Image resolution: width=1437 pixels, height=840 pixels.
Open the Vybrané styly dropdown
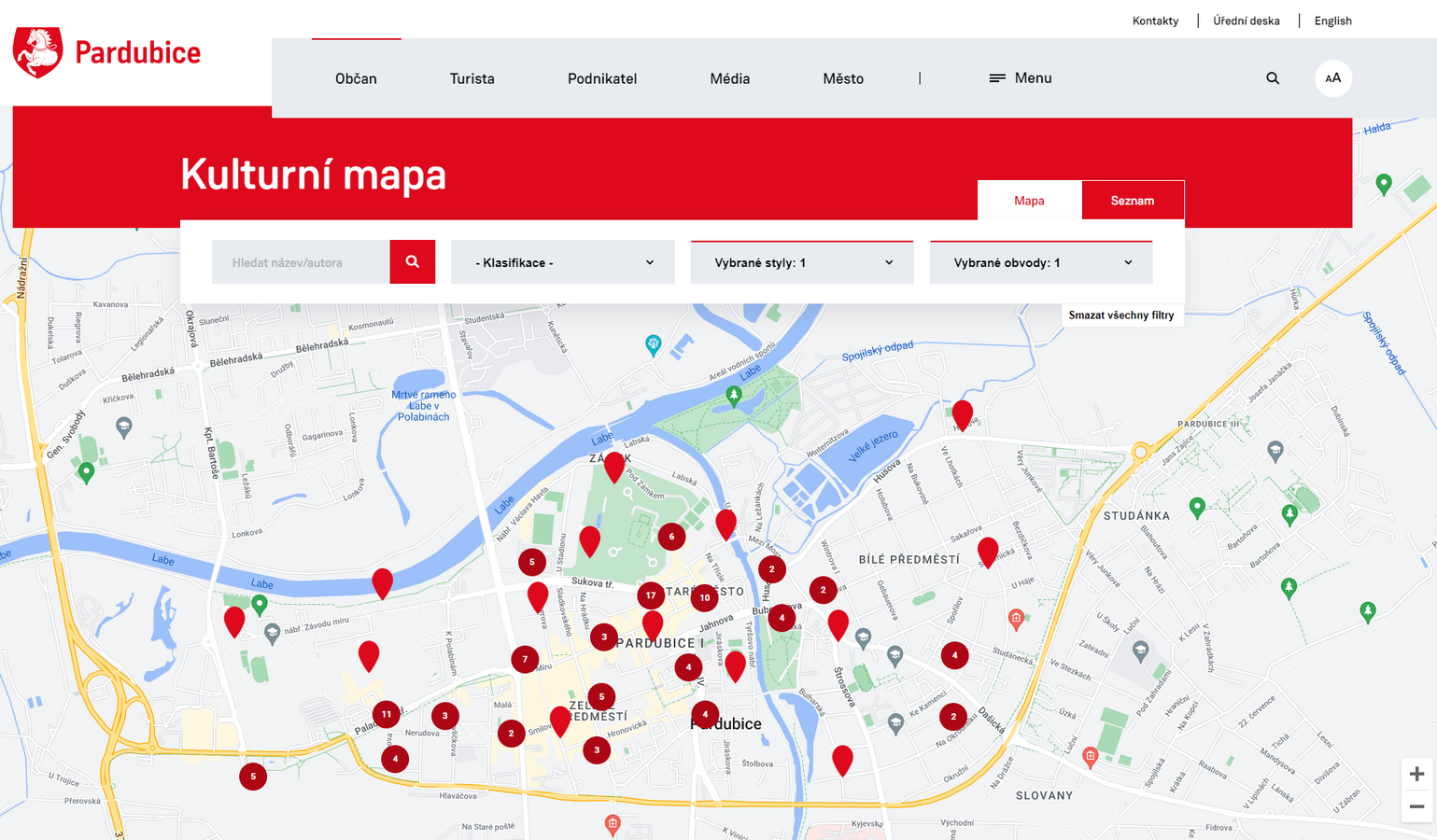[x=802, y=262]
